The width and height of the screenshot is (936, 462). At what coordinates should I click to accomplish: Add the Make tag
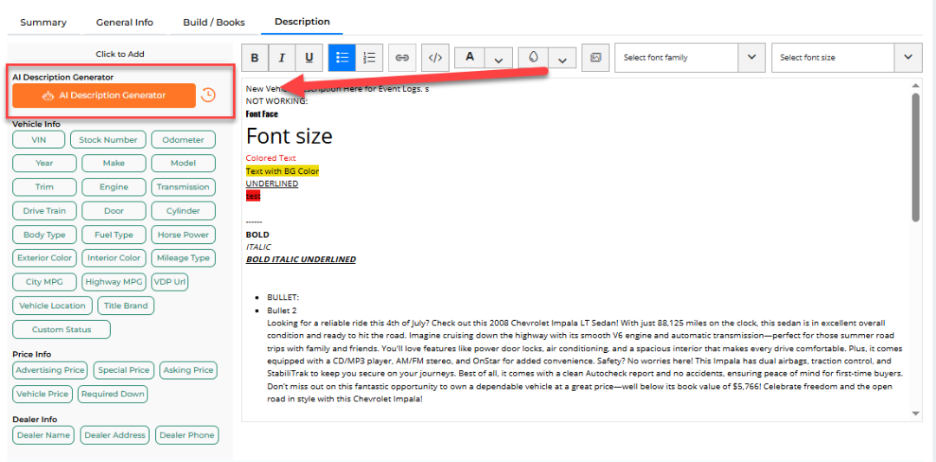coord(113,163)
